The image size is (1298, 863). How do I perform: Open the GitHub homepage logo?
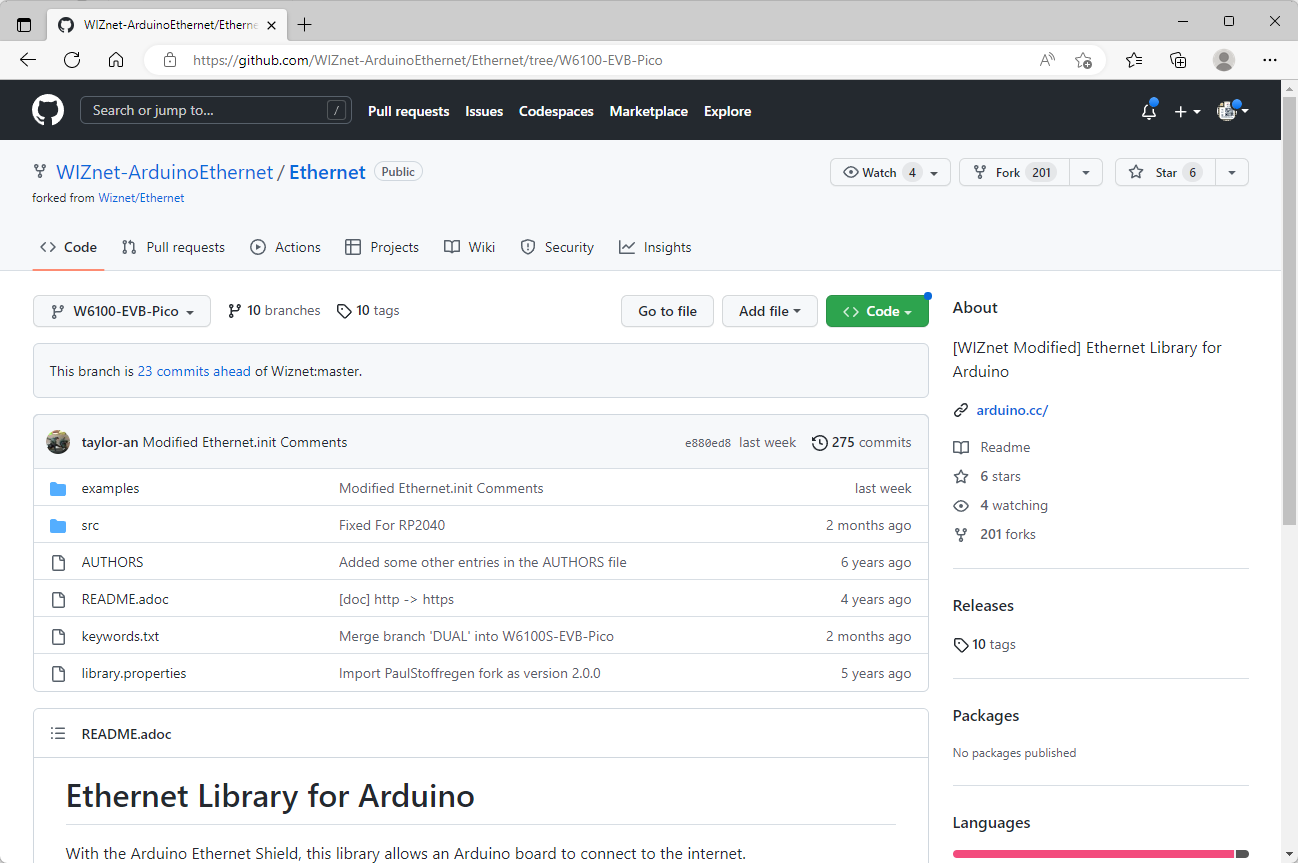pos(48,110)
